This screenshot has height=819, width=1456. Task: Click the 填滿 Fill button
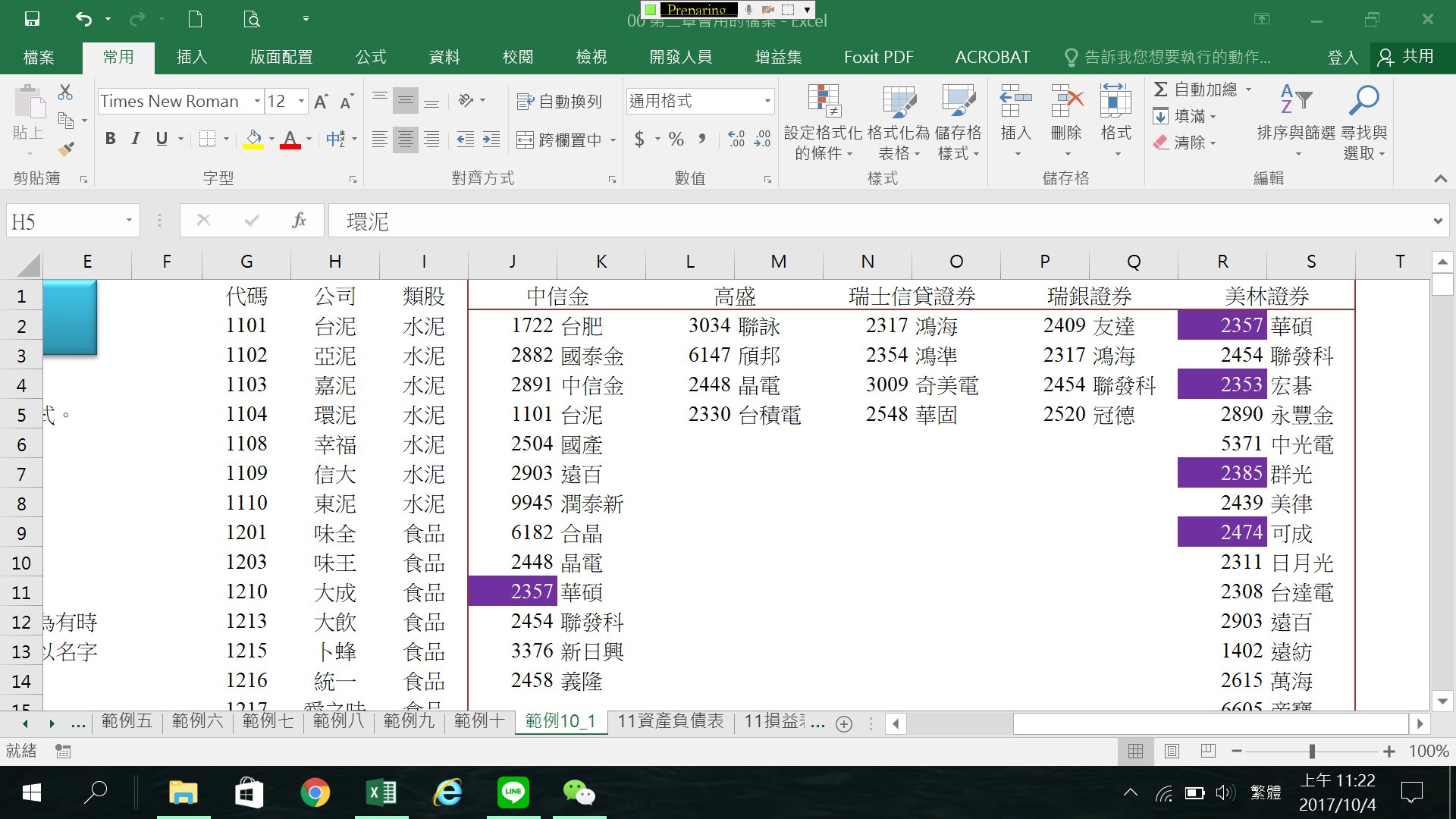pos(1185,116)
